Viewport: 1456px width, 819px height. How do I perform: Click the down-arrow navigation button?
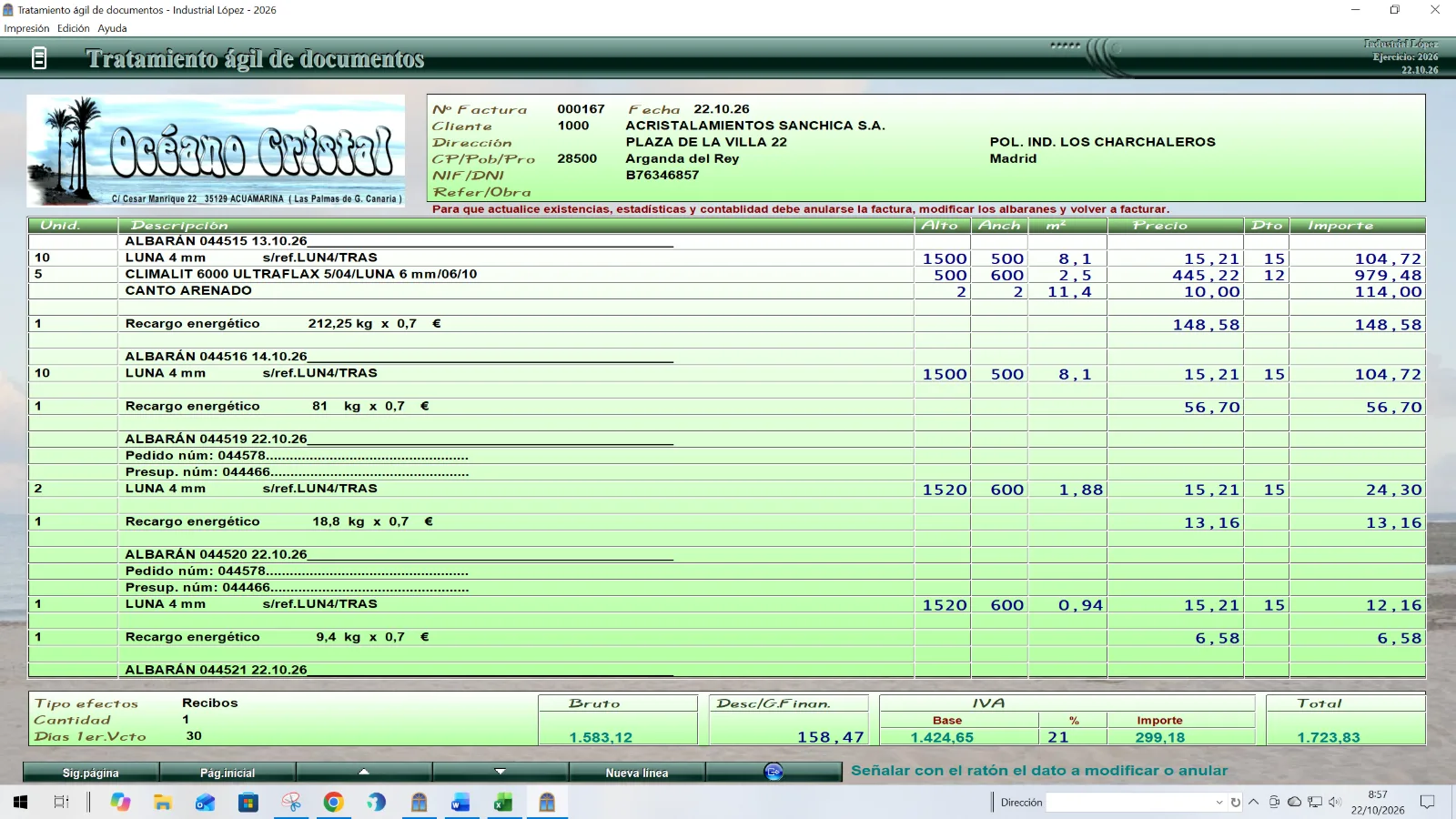[x=500, y=772]
